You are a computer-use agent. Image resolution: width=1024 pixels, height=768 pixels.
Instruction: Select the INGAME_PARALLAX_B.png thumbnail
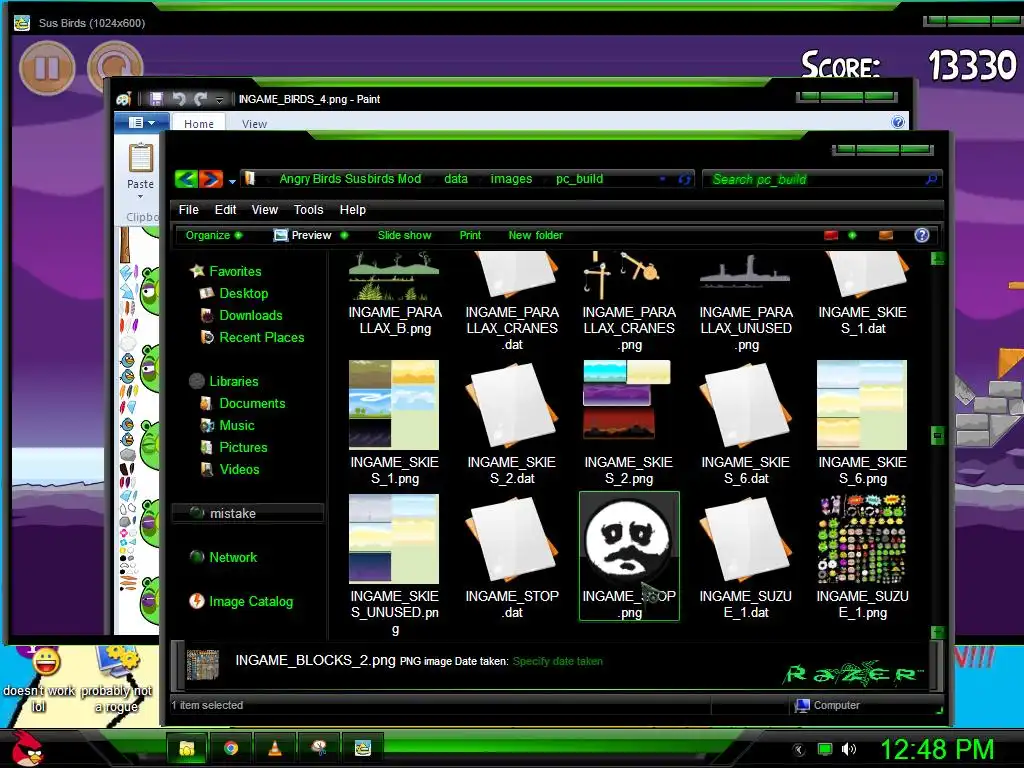click(394, 276)
